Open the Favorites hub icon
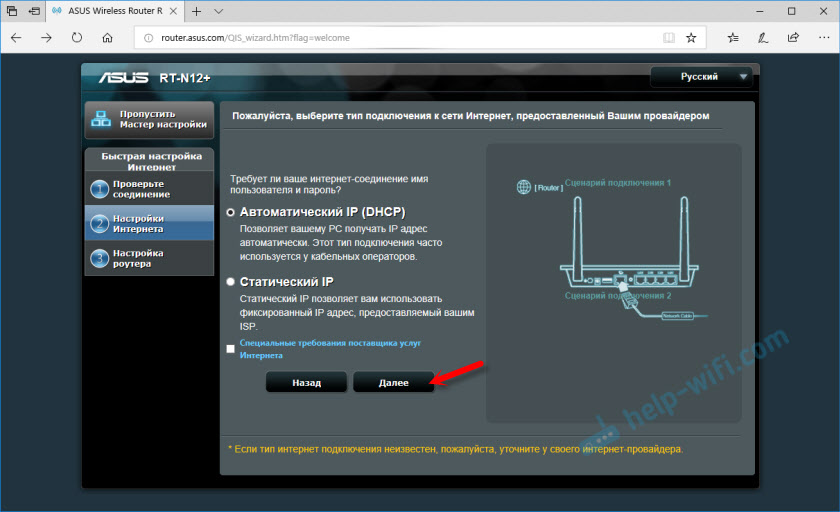 pos(733,38)
